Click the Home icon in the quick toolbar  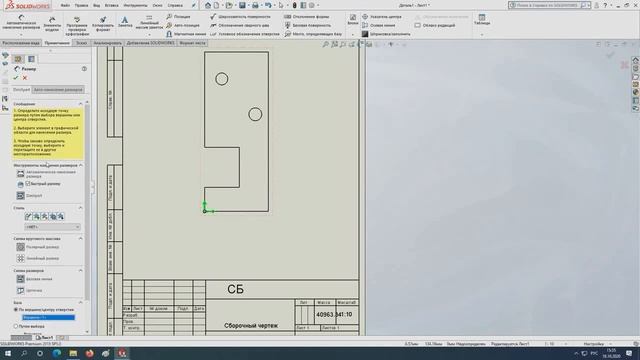point(208,5)
